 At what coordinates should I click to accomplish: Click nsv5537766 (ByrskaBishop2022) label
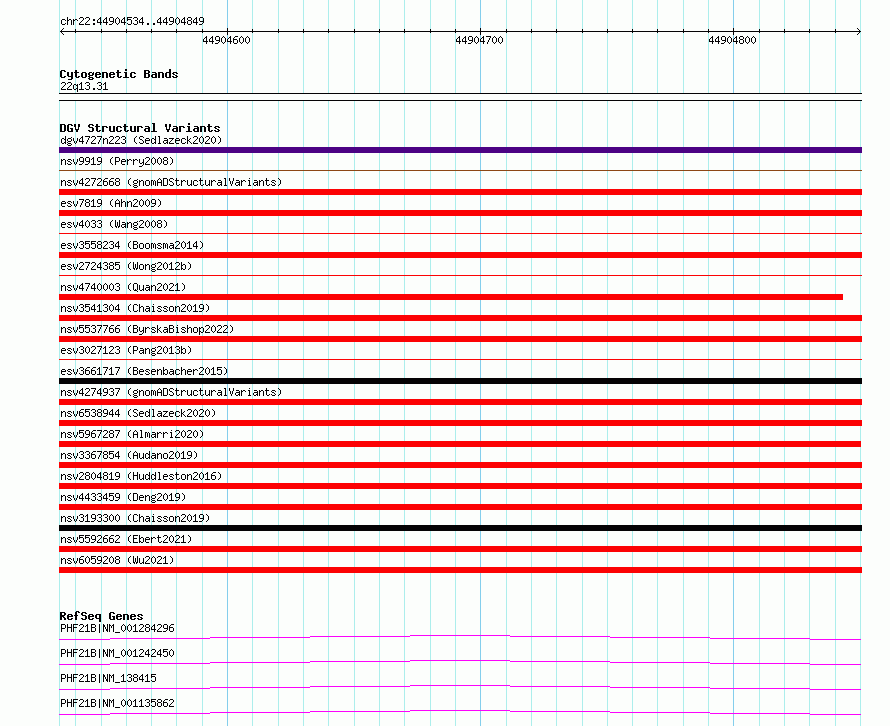(147, 329)
